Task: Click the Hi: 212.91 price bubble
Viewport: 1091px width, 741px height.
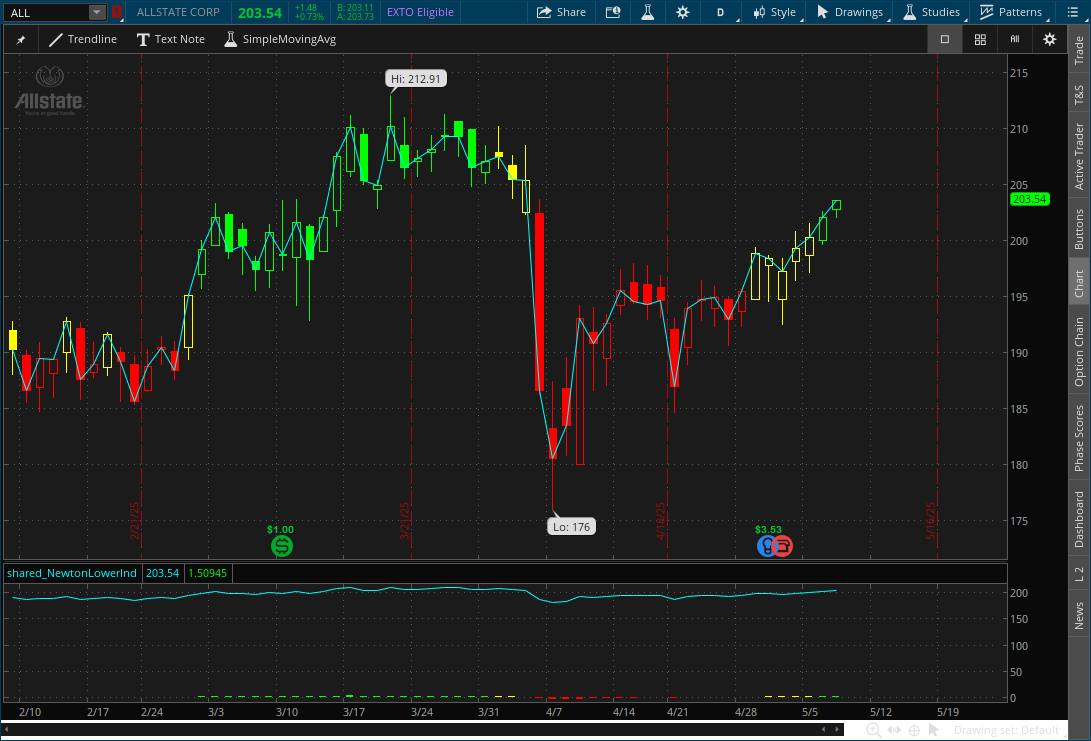Action: coord(415,79)
